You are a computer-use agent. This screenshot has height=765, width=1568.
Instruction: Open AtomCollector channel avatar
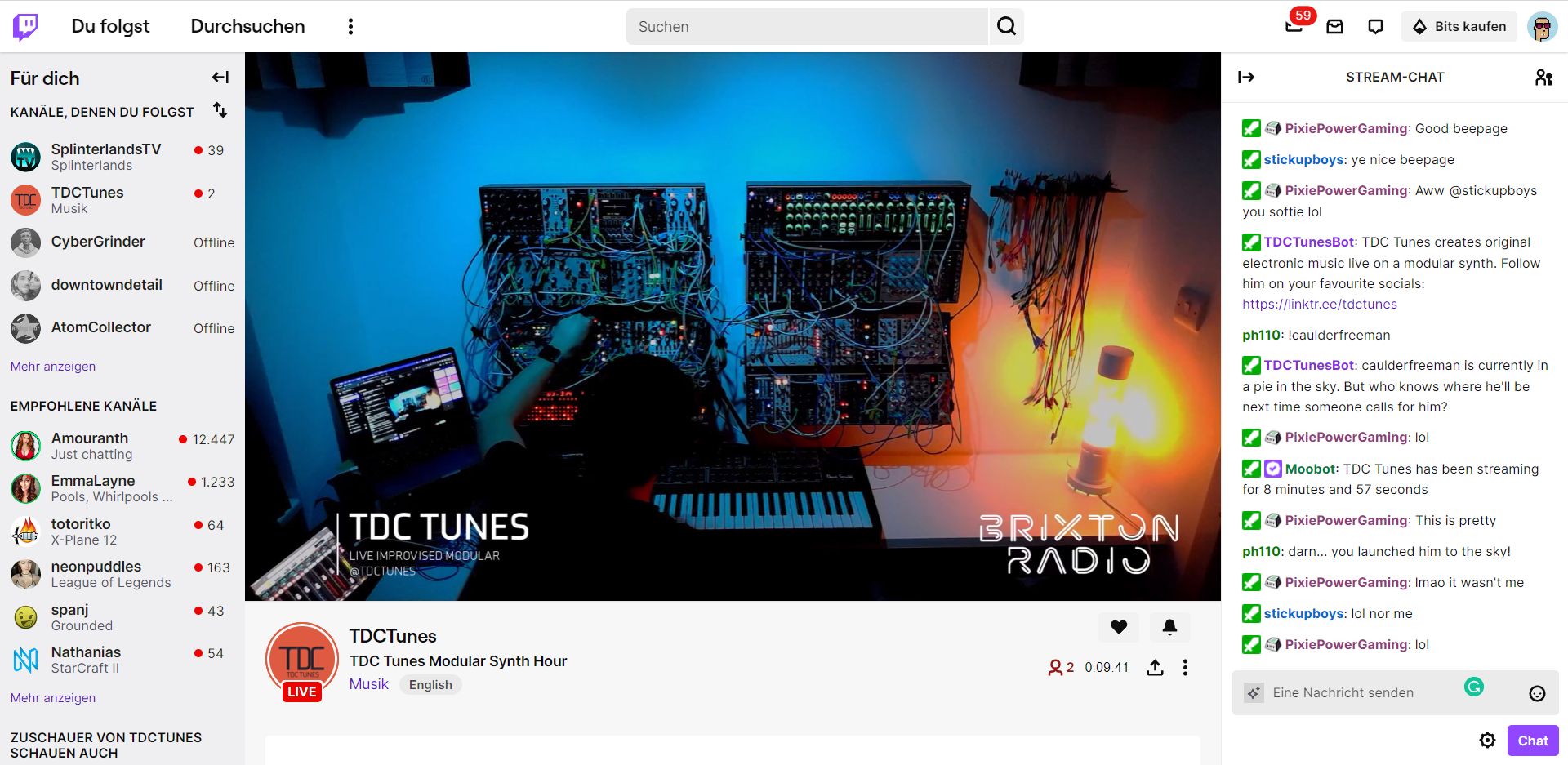click(25, 328)
